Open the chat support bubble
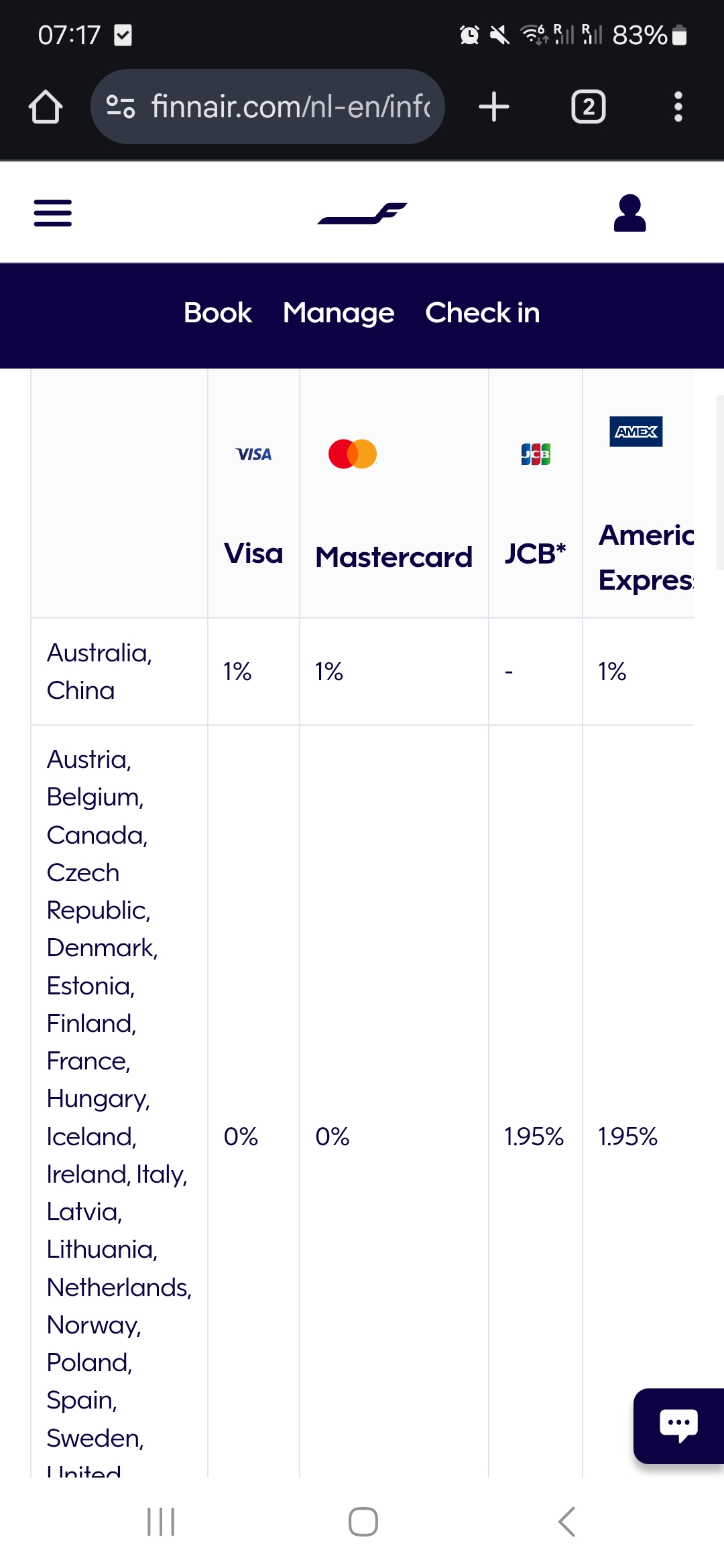The height and width of the screenshot is (1568, 724). point(678,1425)
